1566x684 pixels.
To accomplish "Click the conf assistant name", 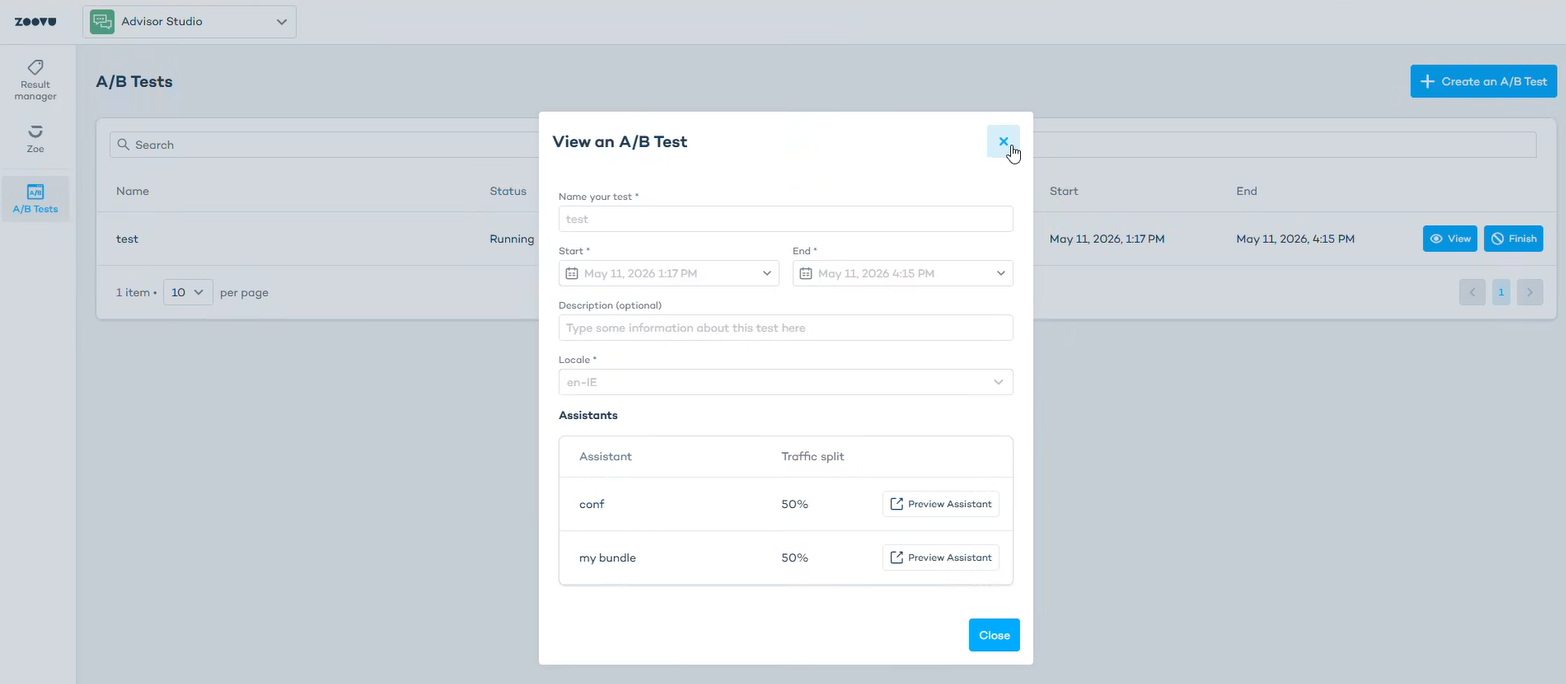I will pos(592,504).
